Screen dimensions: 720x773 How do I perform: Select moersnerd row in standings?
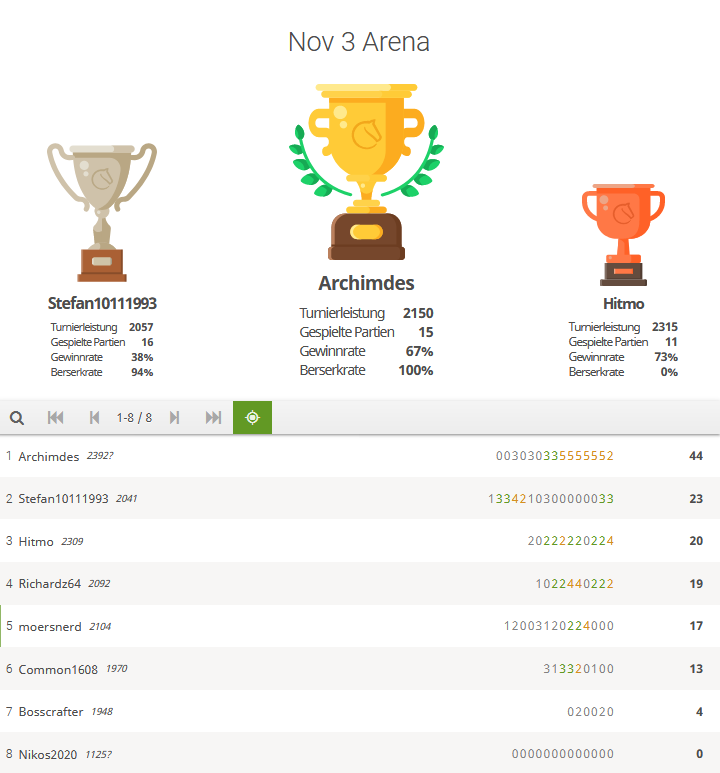(360, 626)
